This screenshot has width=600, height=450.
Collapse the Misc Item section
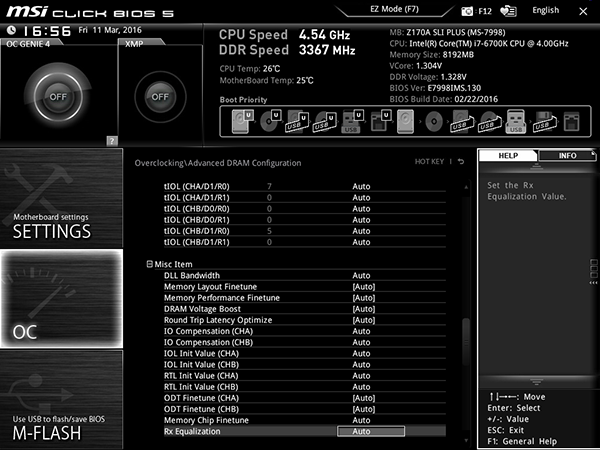pos(150,264)
